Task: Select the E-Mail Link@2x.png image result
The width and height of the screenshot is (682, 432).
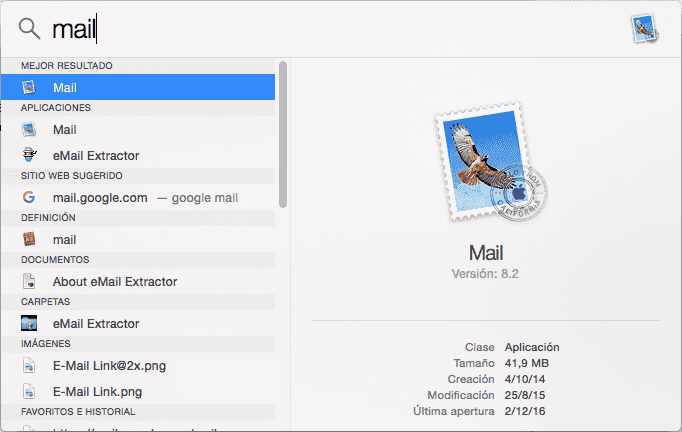Action: 138,365
